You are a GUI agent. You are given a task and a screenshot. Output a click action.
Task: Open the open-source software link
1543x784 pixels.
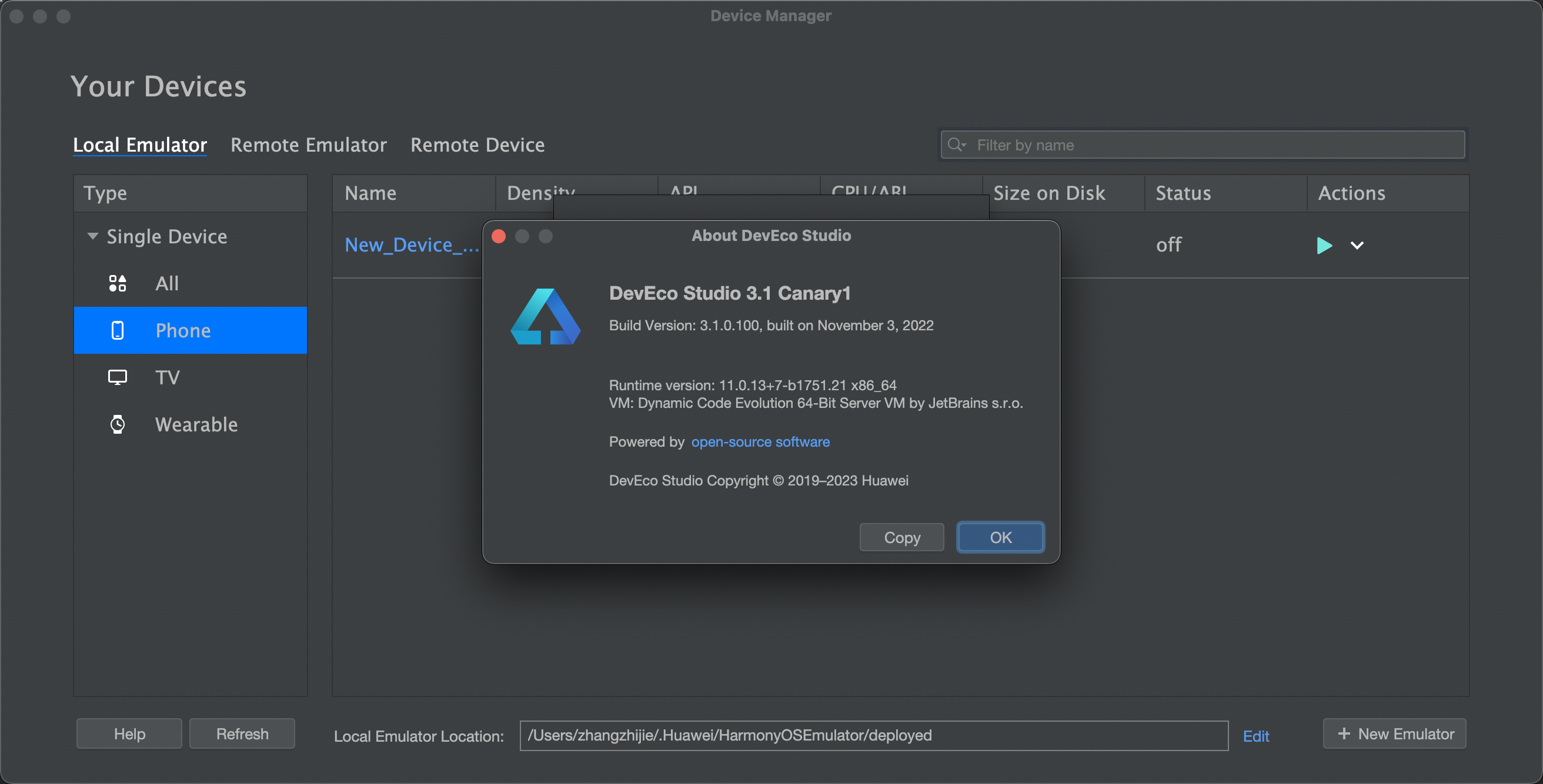(x=760, y=442)
